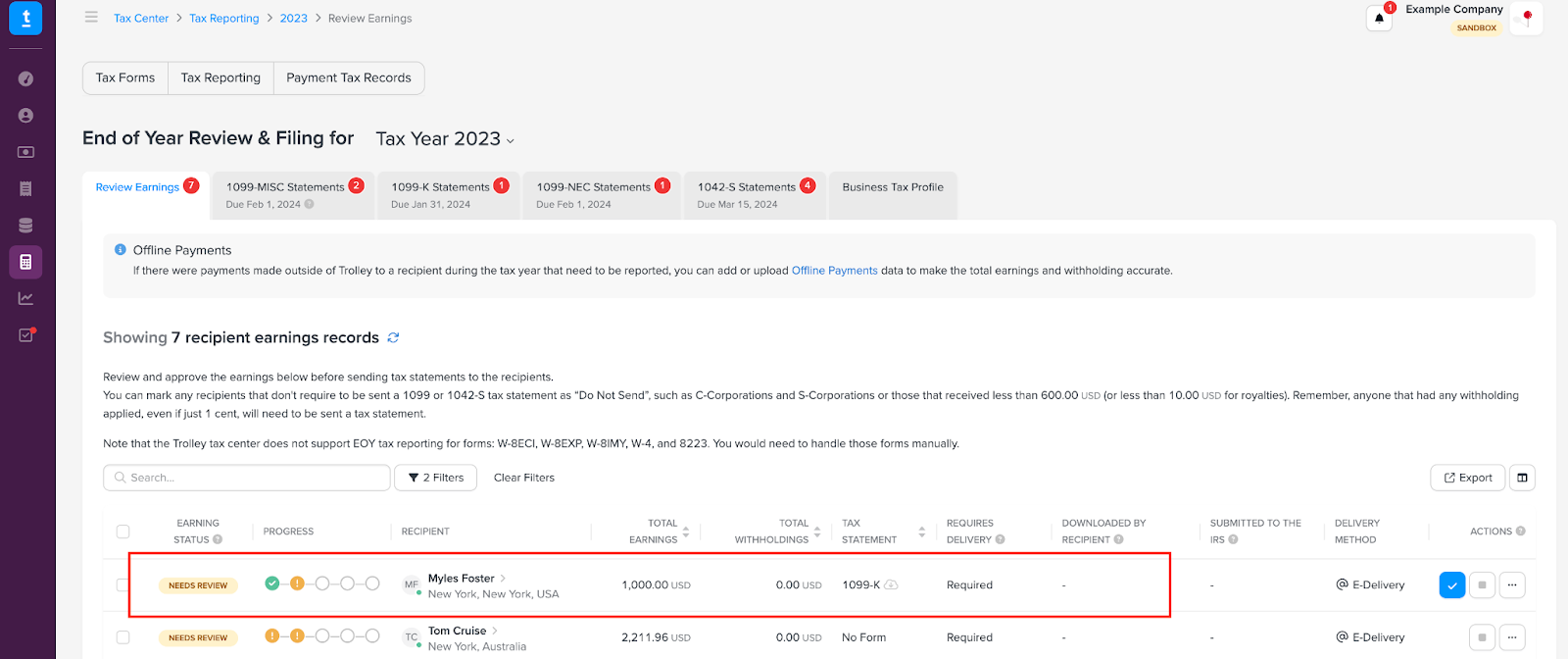
Task: Open invoices receipt icon in sidebar
Action: click(25, 188)
